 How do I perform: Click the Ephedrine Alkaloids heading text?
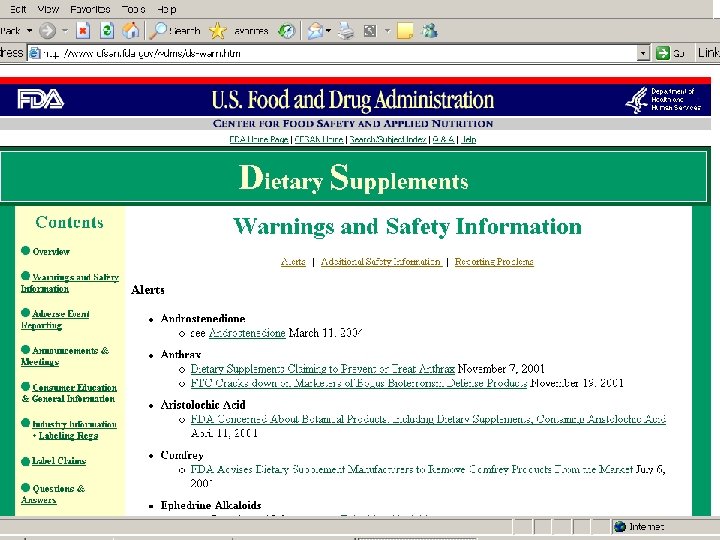(x=211, y=505)
